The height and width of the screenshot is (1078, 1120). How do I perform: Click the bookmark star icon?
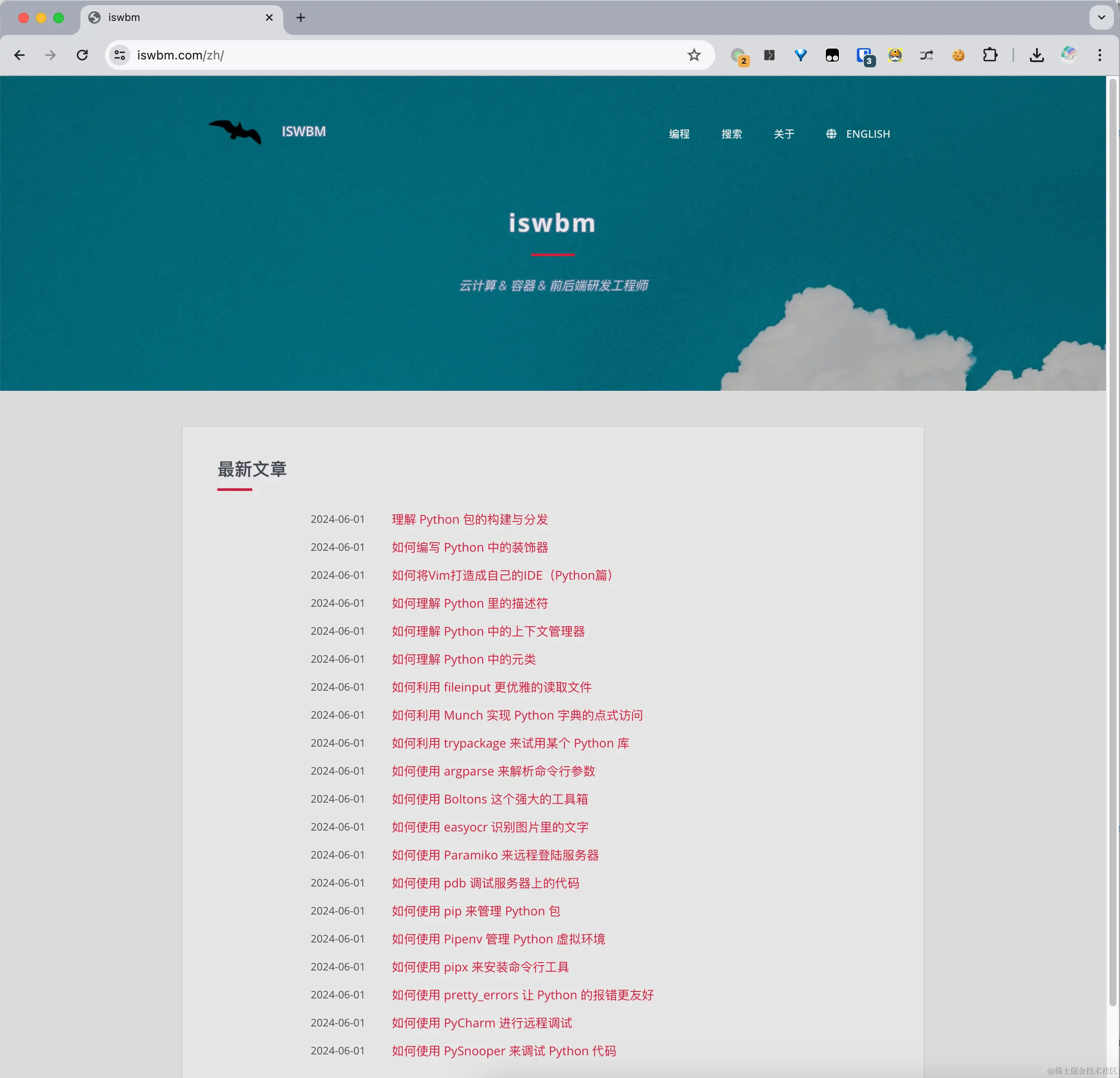coord(694,55)
